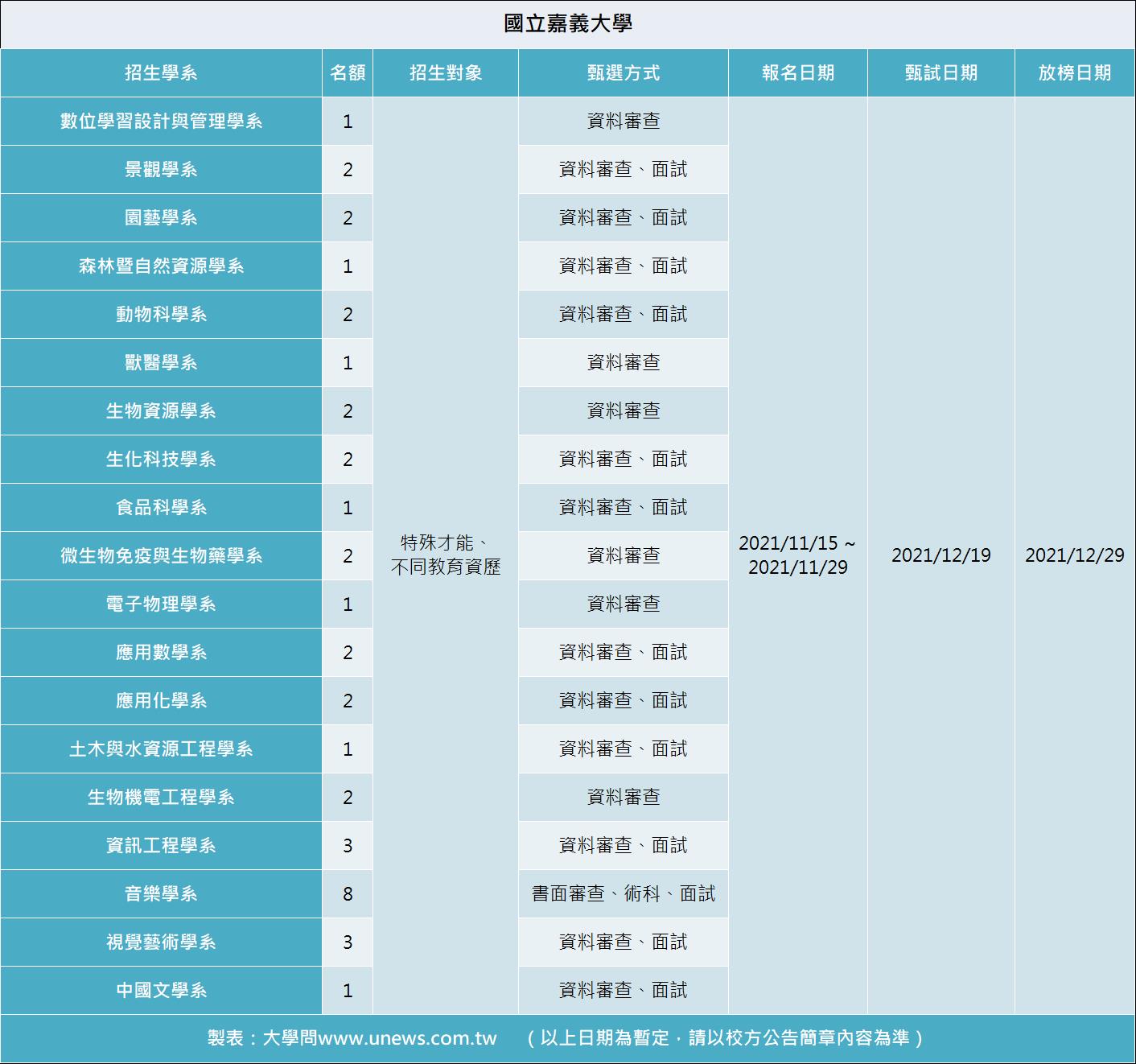Select the 招生學系 column header
This screenshot has width=1136, height=1064.
pyautogui.click(x=161, y=73)
